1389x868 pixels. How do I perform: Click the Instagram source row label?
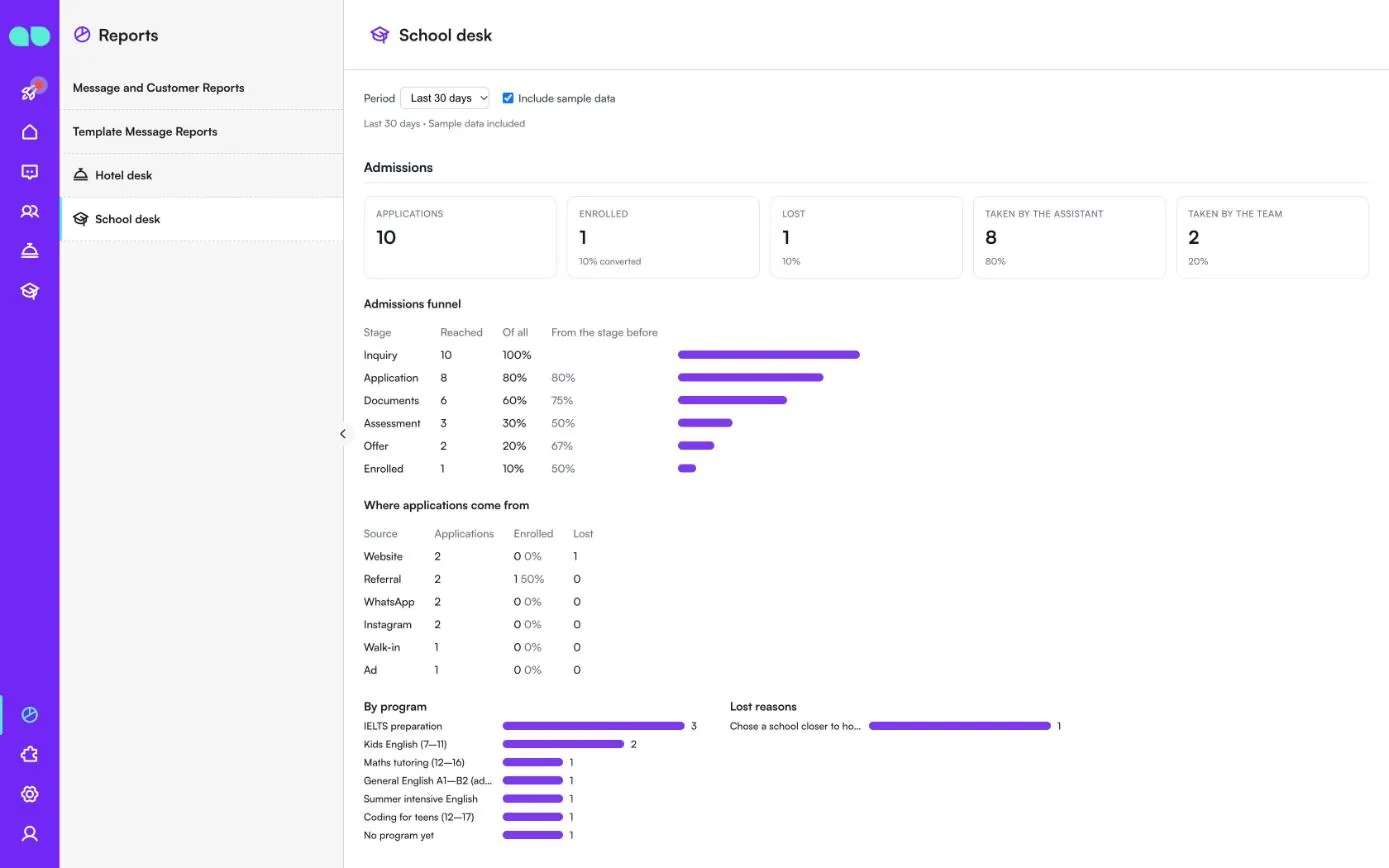point(388,625)
